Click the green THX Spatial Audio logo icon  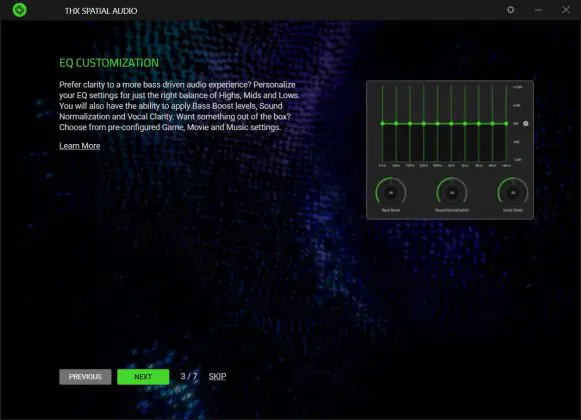[20, 10]
